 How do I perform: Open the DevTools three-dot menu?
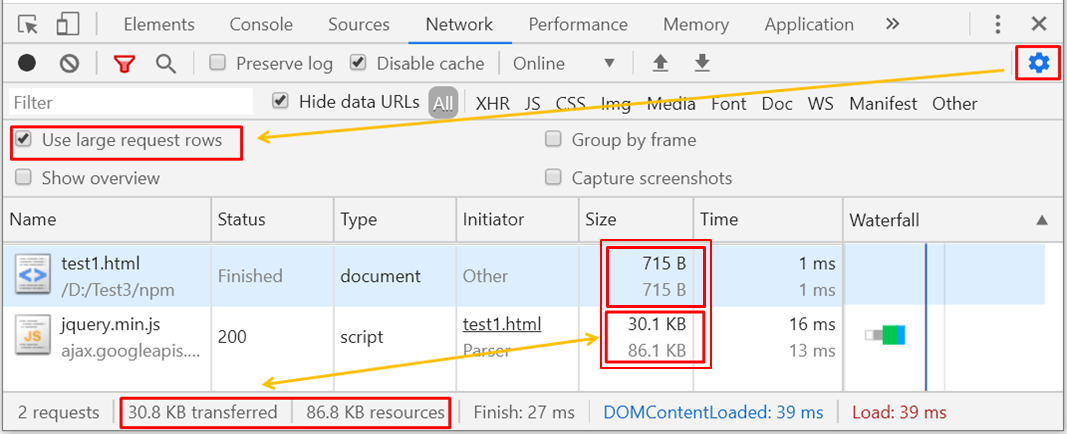click(x=998, y=24)
